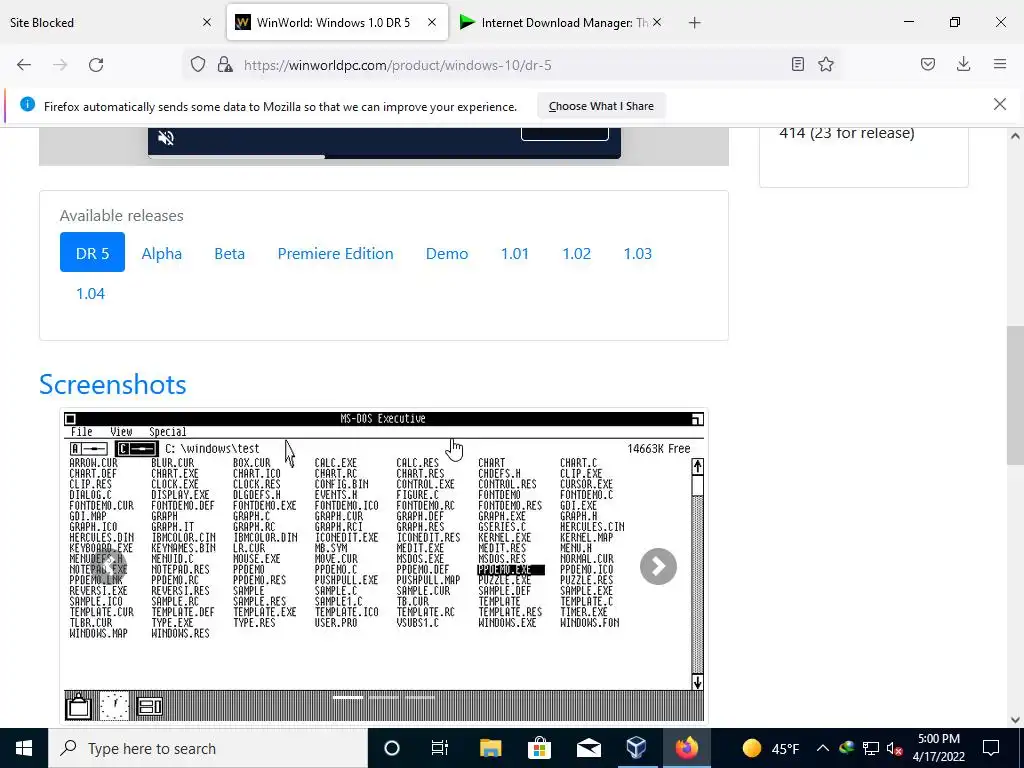Open File Explorer from taskbar
Screen dimensions: 1024x768
(x=490, y=748)
